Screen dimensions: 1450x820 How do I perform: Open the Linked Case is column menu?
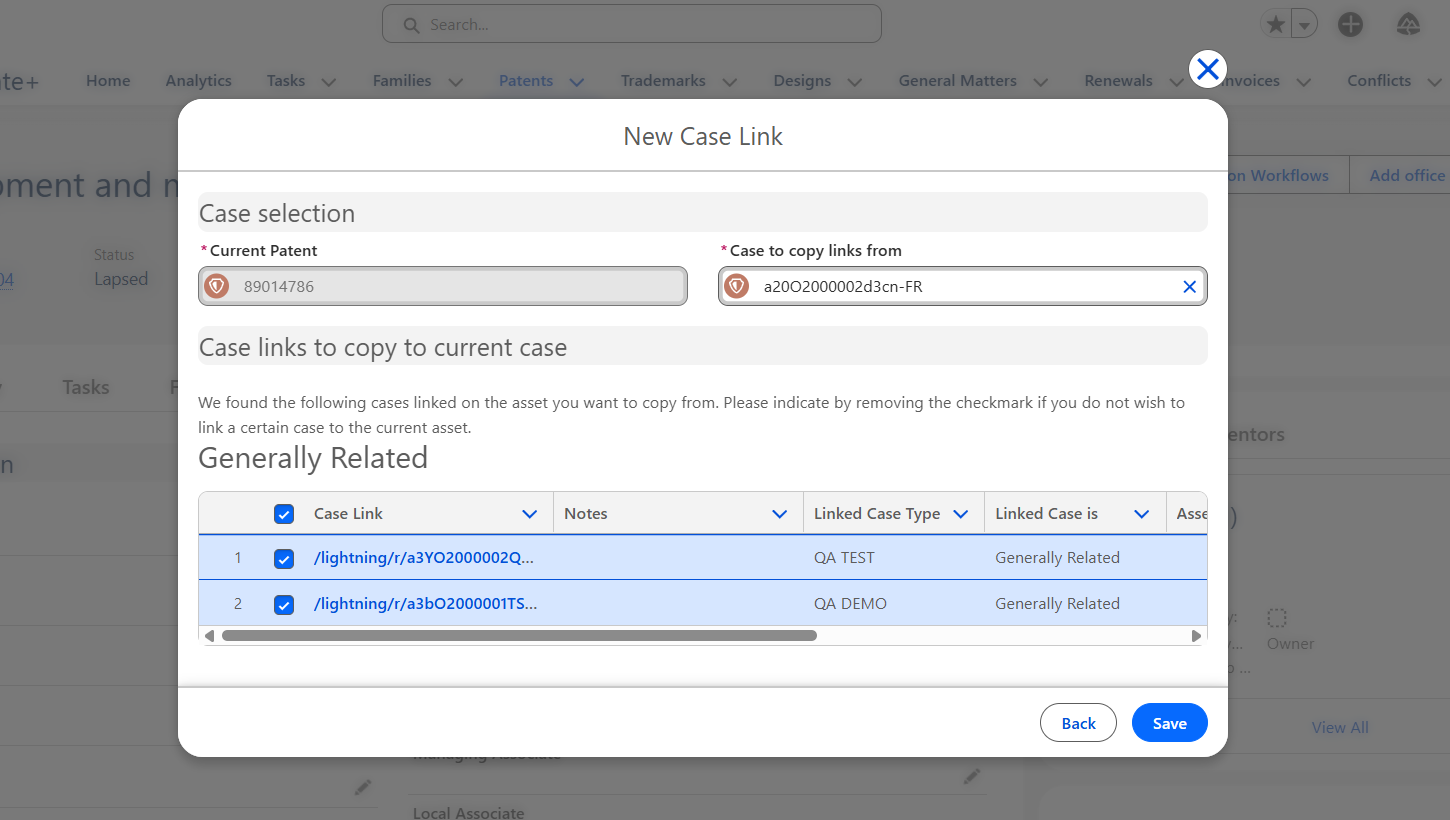pyautogui.click(x=1141, y=514)
